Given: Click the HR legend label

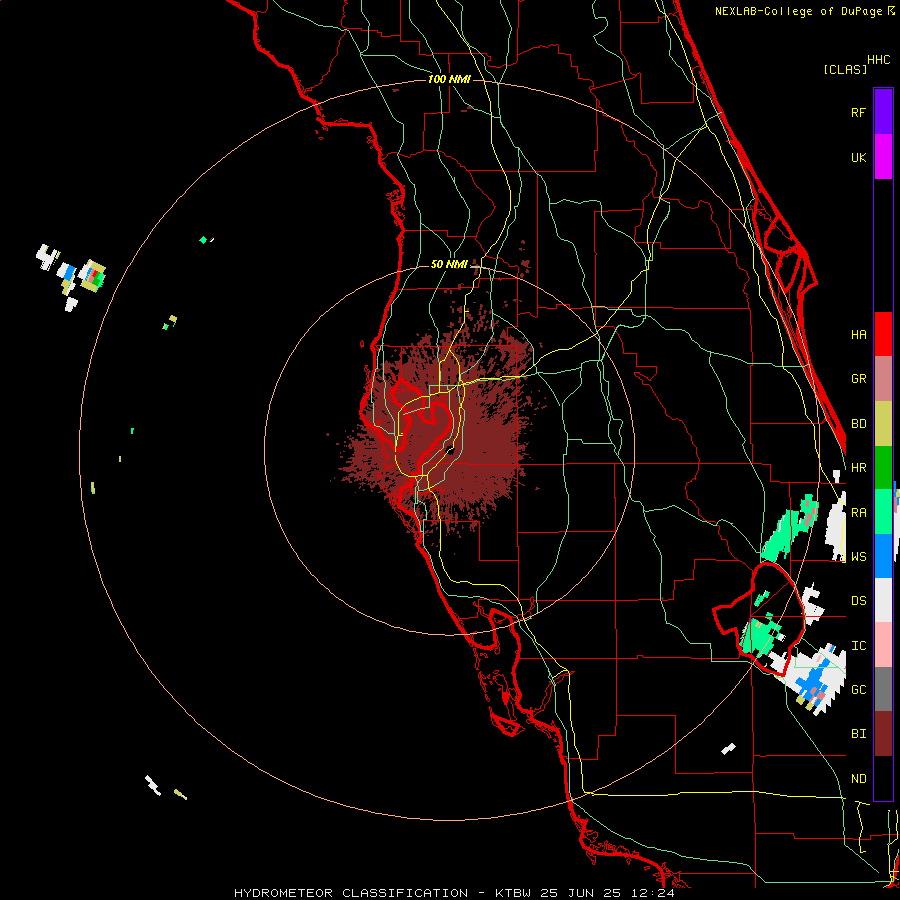Looking at the screenshot, I should (858, 468).
